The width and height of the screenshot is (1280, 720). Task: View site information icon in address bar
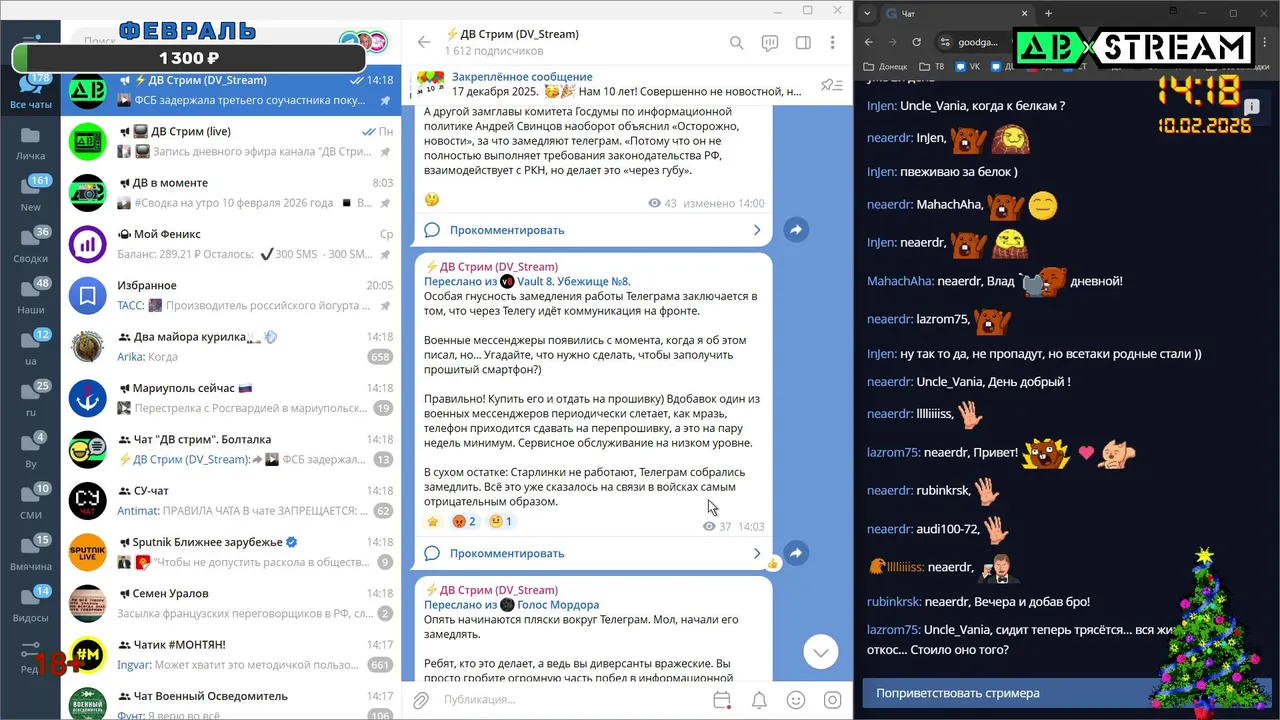coord(945,42)
